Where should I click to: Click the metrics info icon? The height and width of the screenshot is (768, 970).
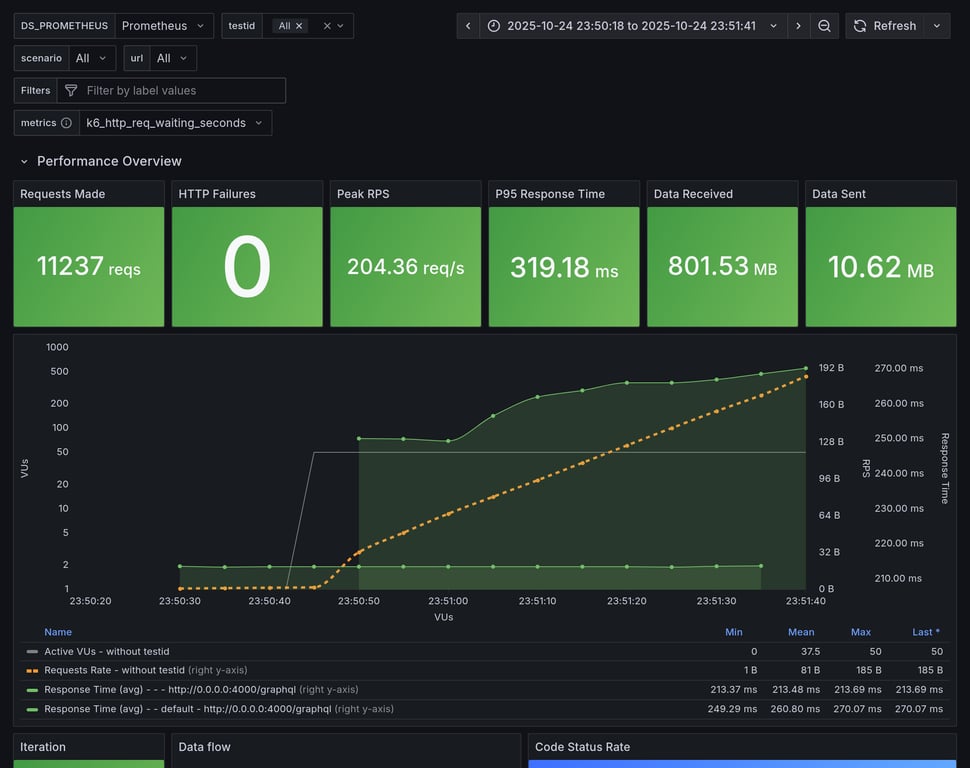[x=66, y=123]
